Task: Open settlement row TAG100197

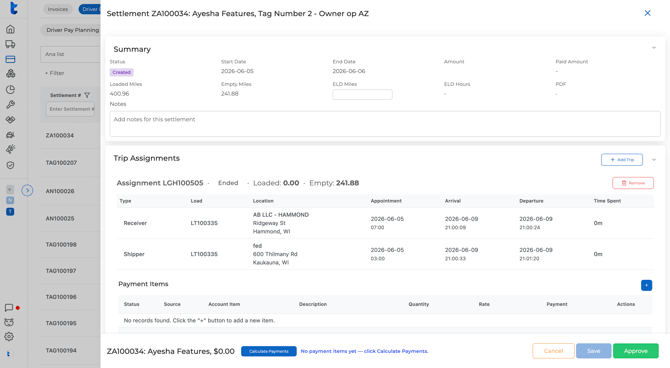Action: pyautogui.click(x=61, y=271)
